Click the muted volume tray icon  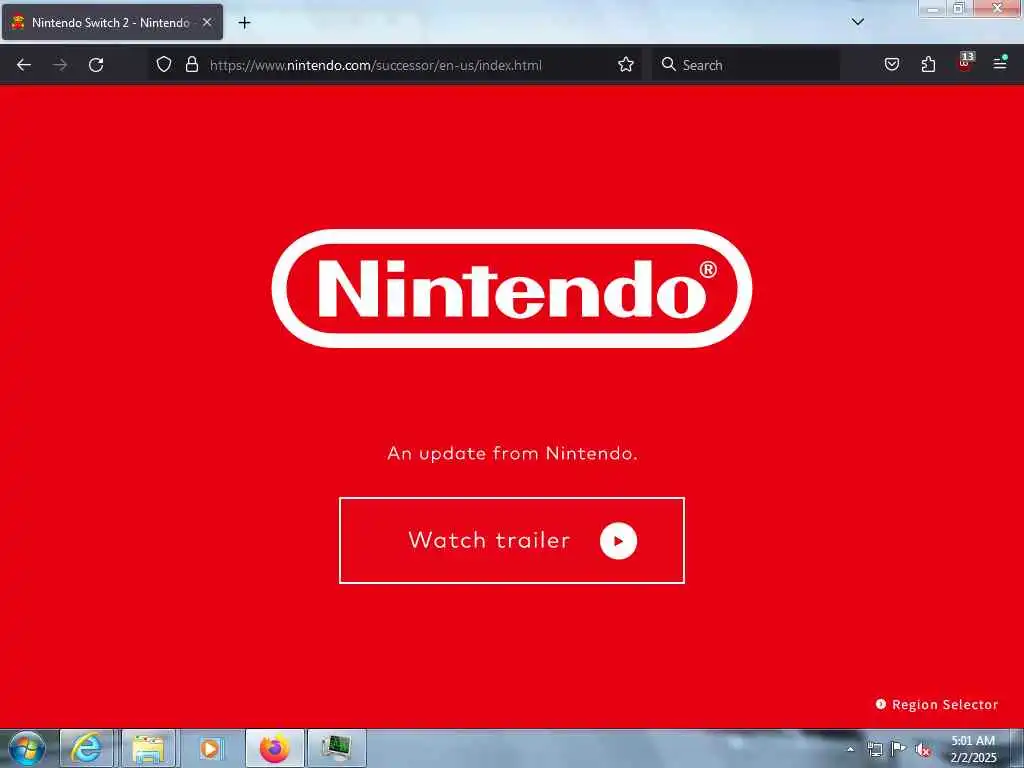point(923,749)
